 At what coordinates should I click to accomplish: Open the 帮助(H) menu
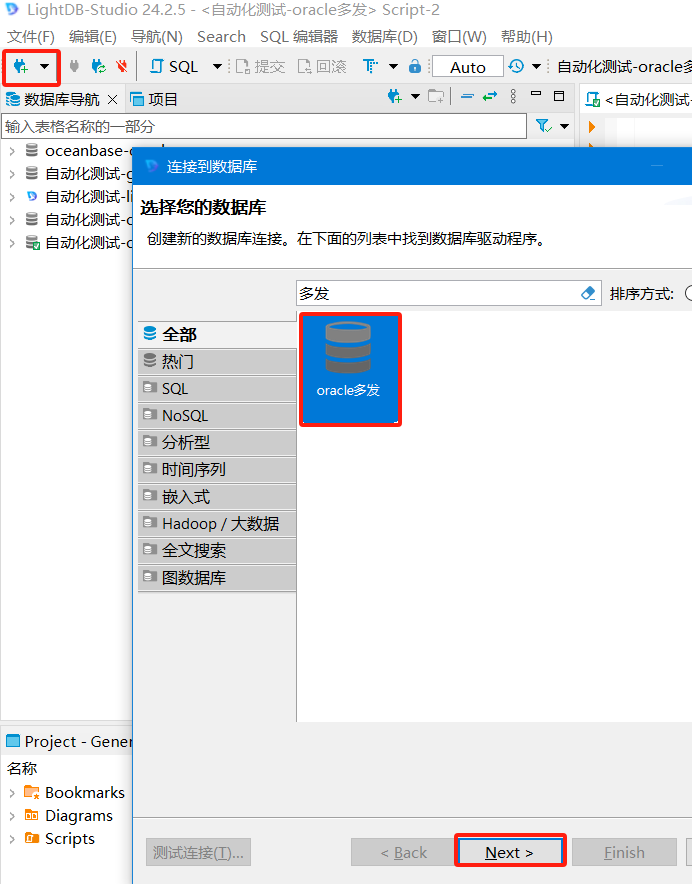click(527, 37)
